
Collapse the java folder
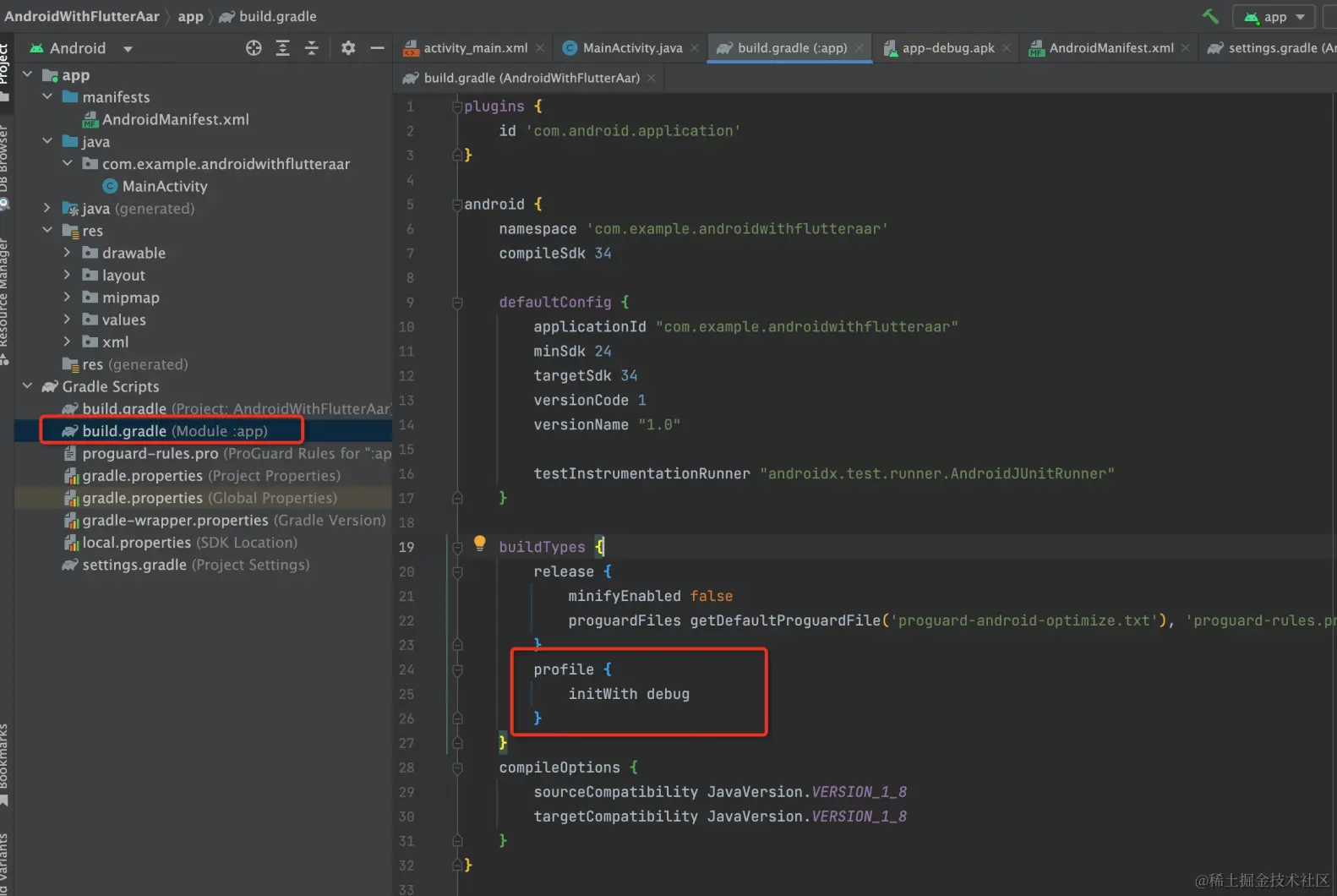point(47,141)
